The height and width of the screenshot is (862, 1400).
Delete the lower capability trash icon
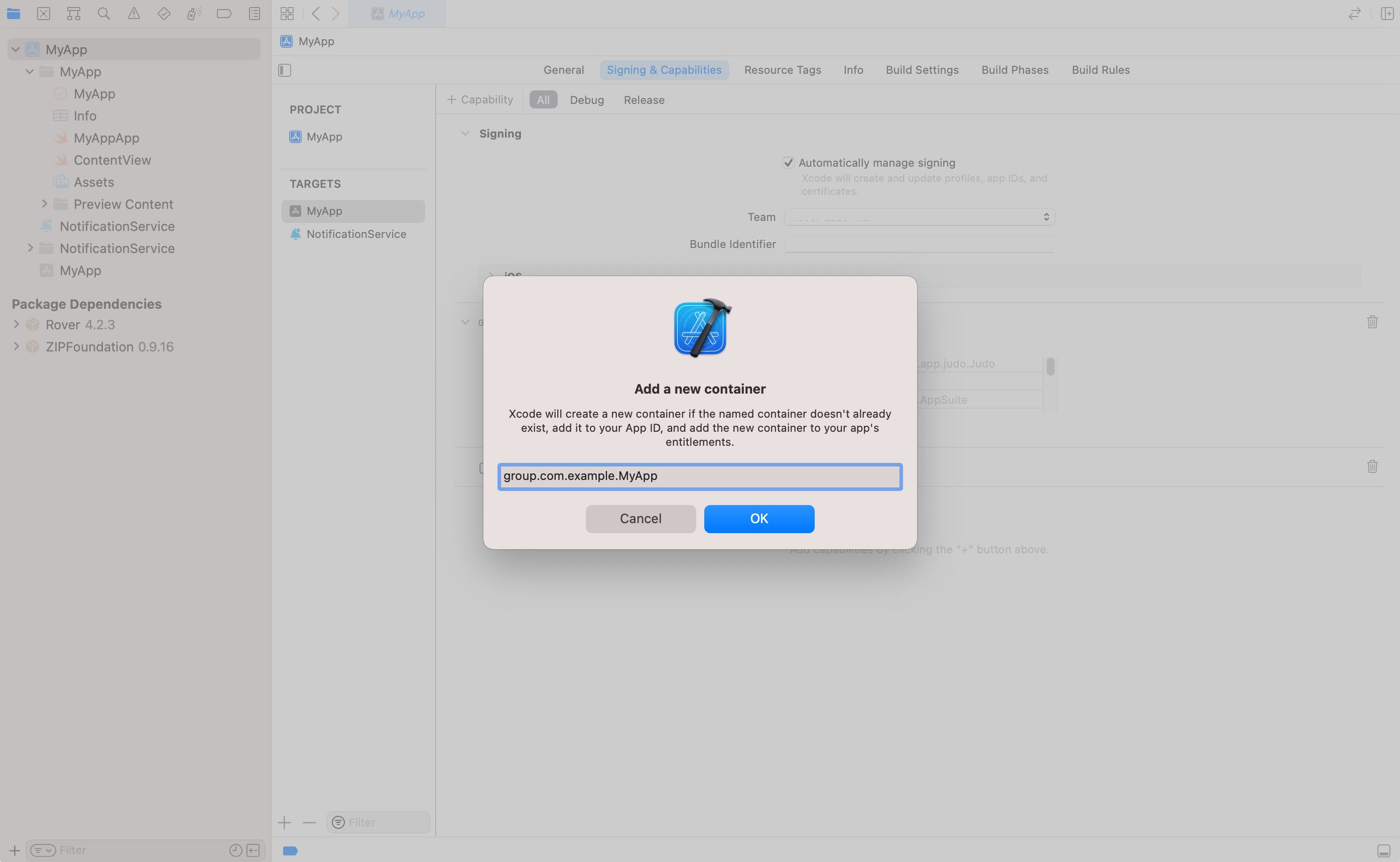coord(1372,466)
